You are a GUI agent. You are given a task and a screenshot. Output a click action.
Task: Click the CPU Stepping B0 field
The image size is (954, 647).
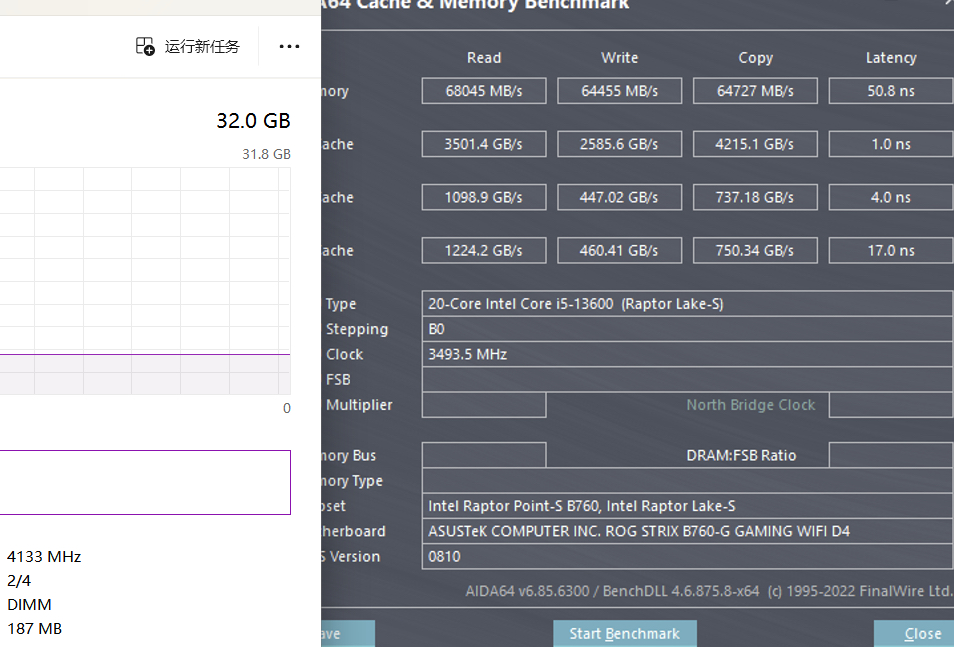coord(686,329)
